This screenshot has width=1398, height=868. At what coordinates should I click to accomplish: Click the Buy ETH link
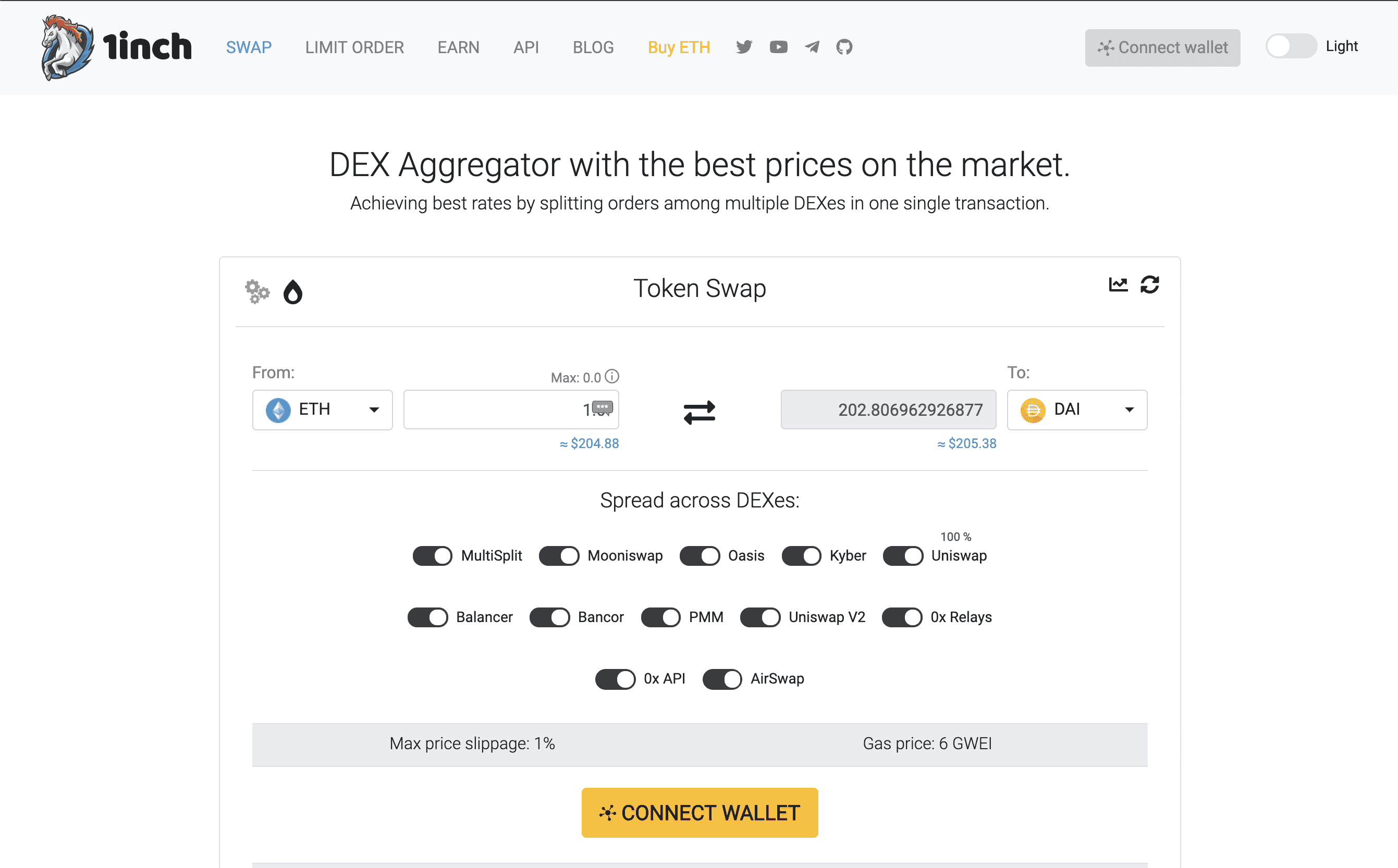pos(678,47)
